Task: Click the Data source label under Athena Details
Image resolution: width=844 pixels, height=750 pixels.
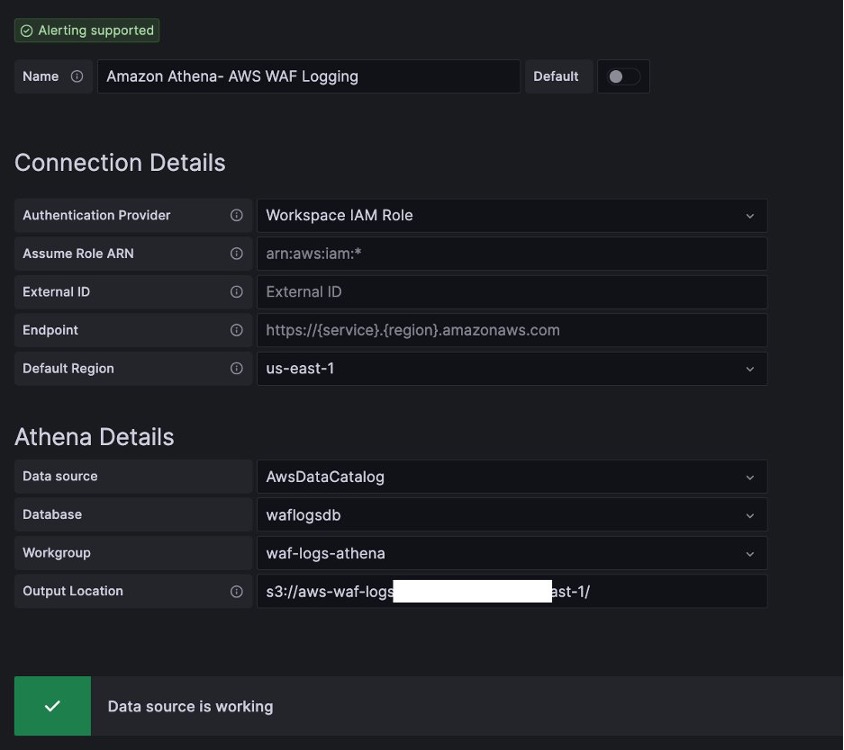Action: pos(60,476)
